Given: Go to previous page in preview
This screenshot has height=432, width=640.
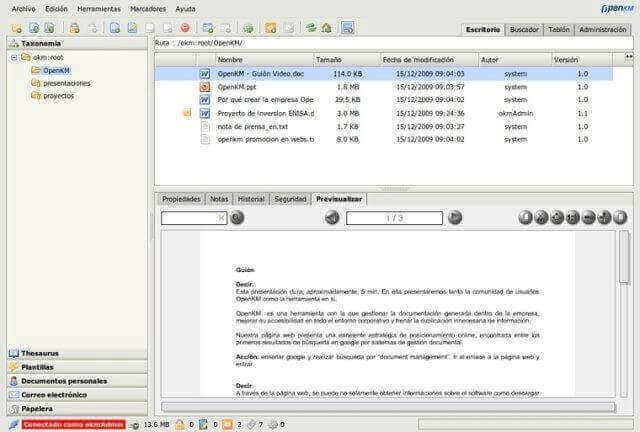Looking at the screenshot, I should click(332, 218).
